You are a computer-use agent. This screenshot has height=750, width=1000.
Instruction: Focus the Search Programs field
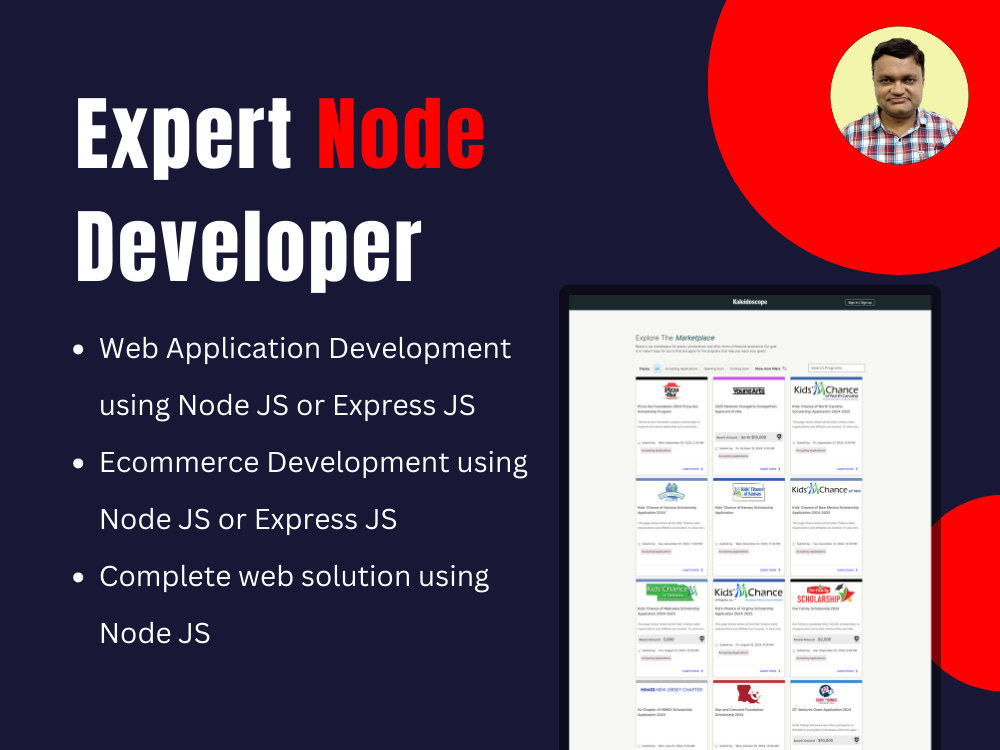click(836, 368)
